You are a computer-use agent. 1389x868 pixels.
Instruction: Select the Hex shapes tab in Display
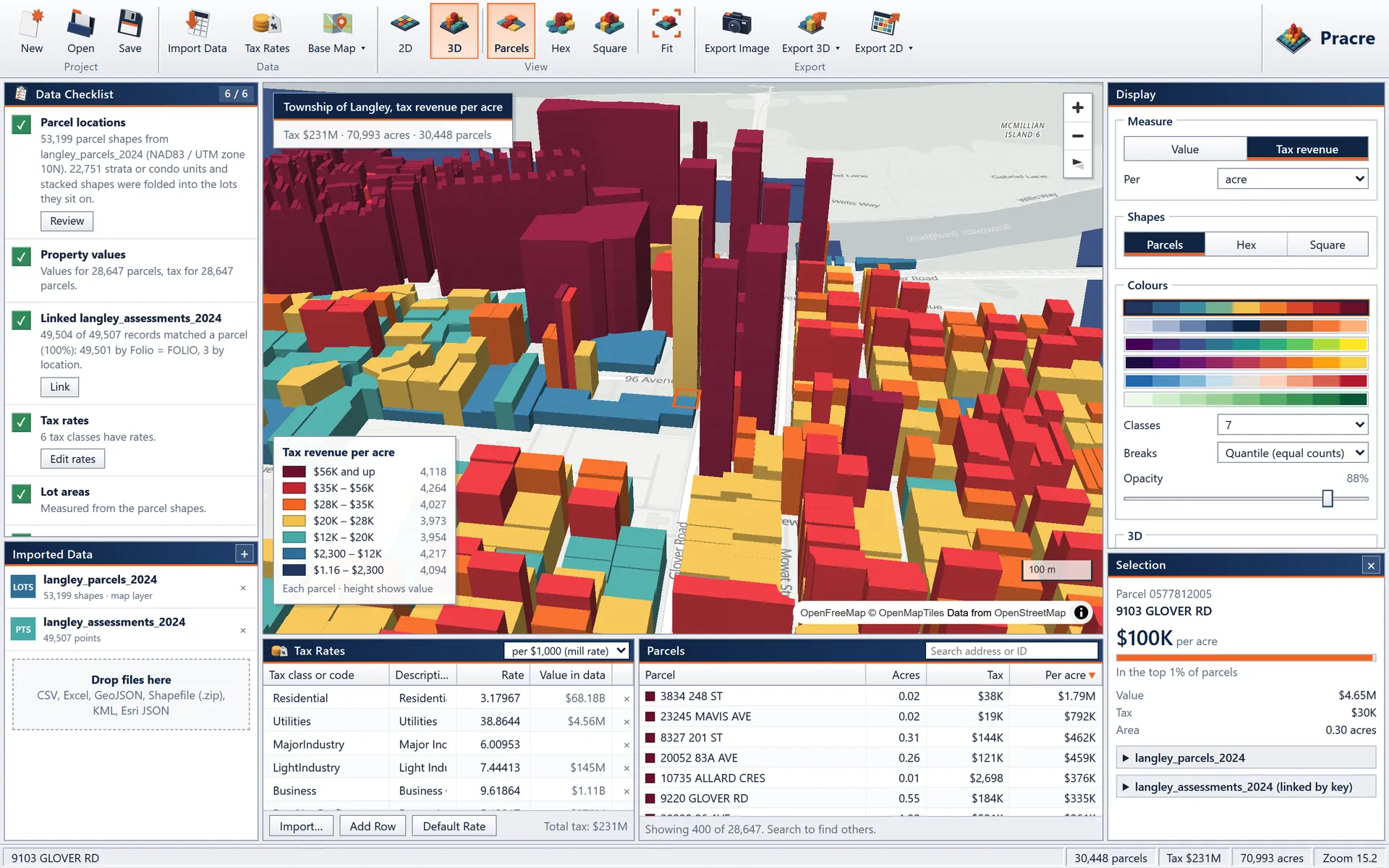pyautogui.click(x=1246, y=244)
